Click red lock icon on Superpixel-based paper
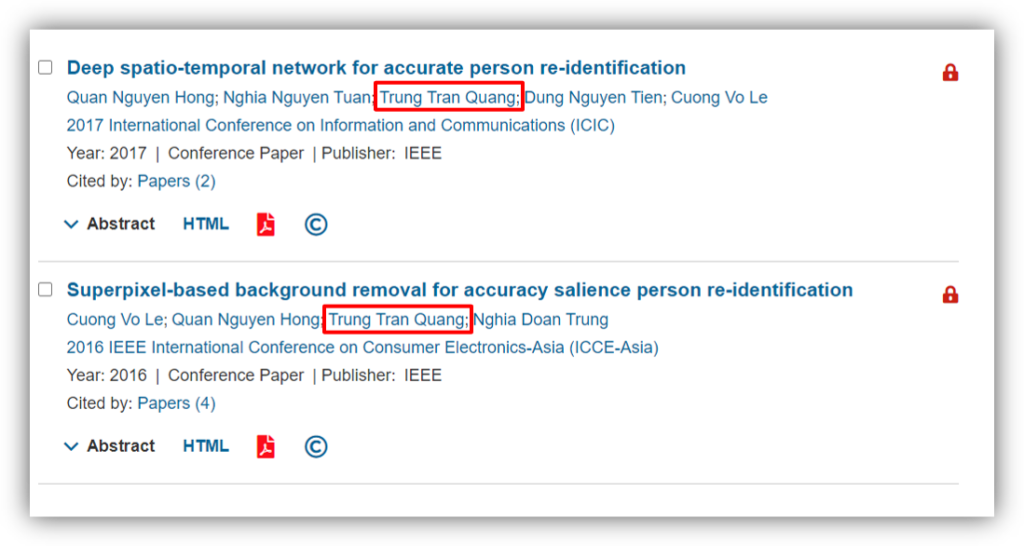Image resolution: width=1024 pixels, height=546 pixels. [x=950, y=294]
